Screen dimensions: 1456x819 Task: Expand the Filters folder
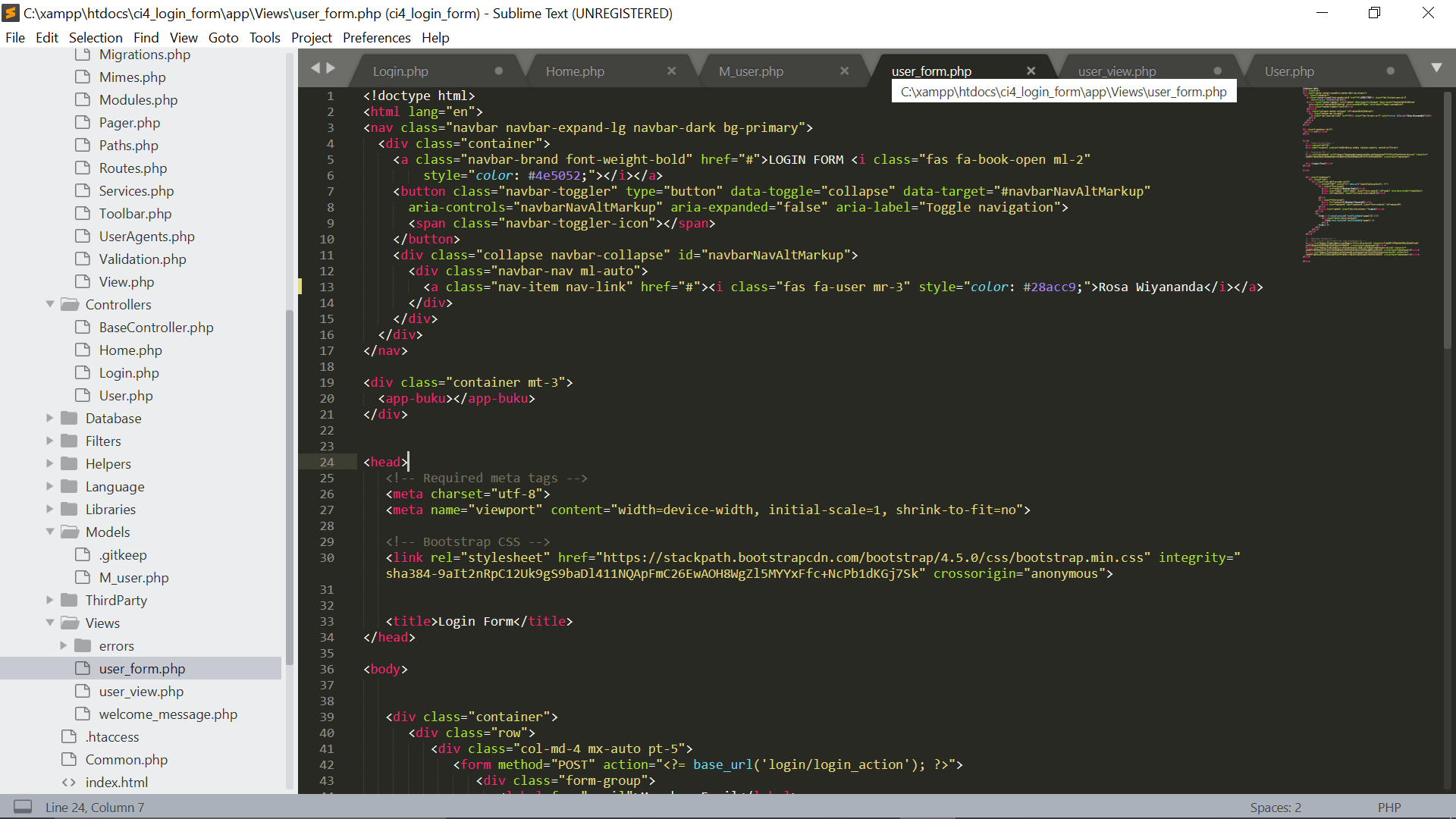click(x=50, y=441)
